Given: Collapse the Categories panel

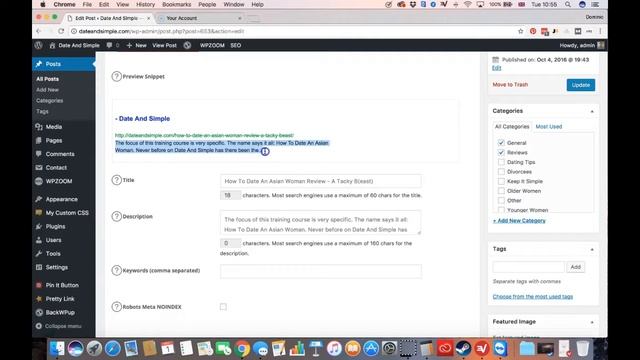Looking at the screenshot, I should click(x=592, y=111).
